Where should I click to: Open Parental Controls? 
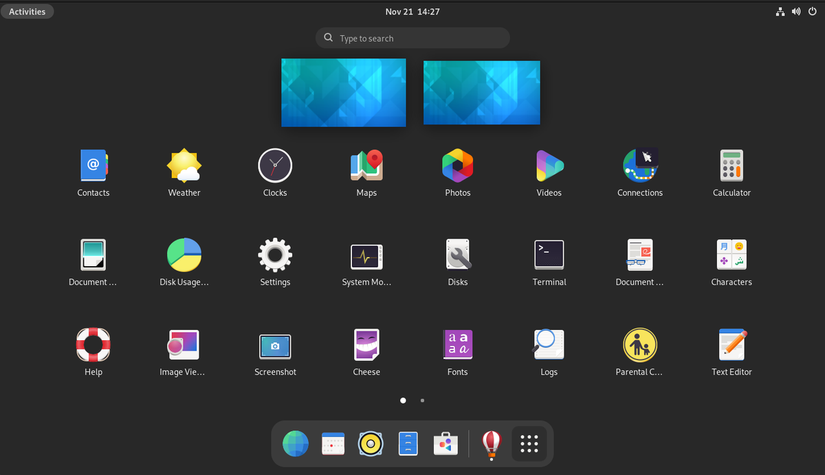pyautogui.click(x=640, y=351)
